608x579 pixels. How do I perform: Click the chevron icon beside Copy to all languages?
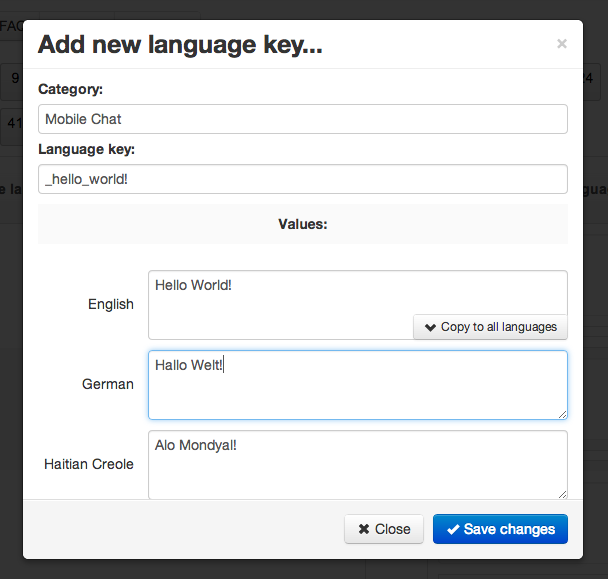[430, 327]
